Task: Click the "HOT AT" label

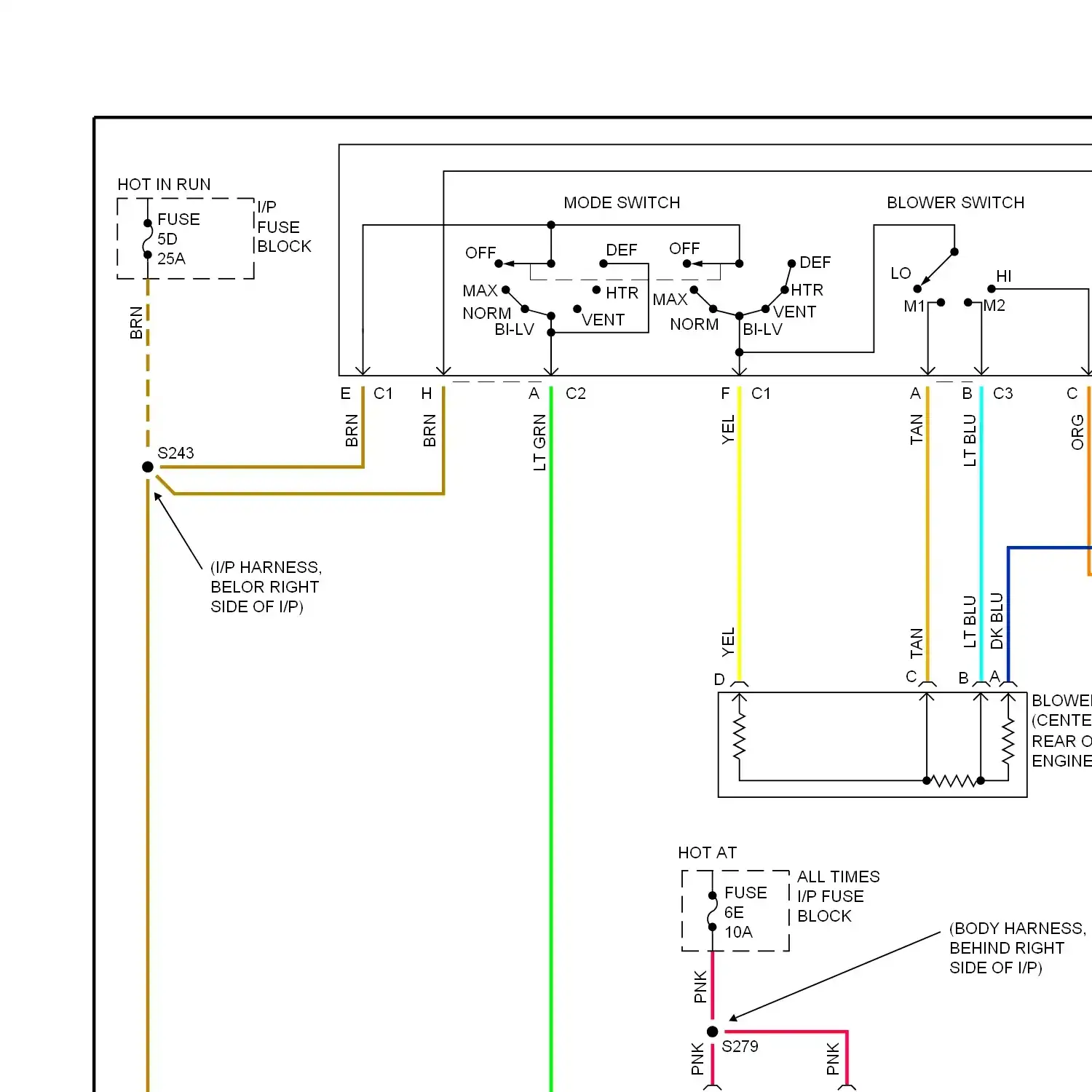Action: [707, 852]
